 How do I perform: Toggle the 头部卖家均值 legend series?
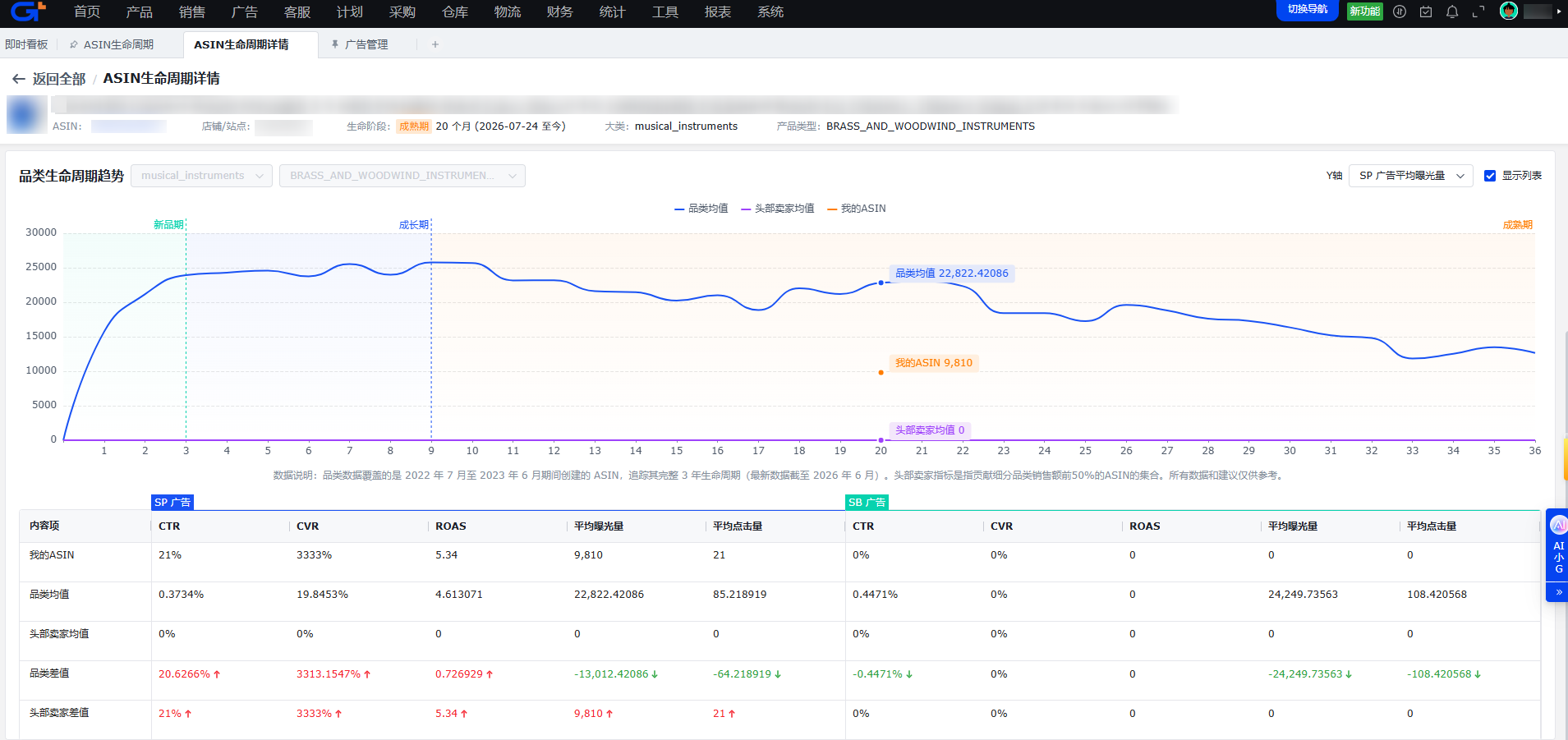(777, 209)
